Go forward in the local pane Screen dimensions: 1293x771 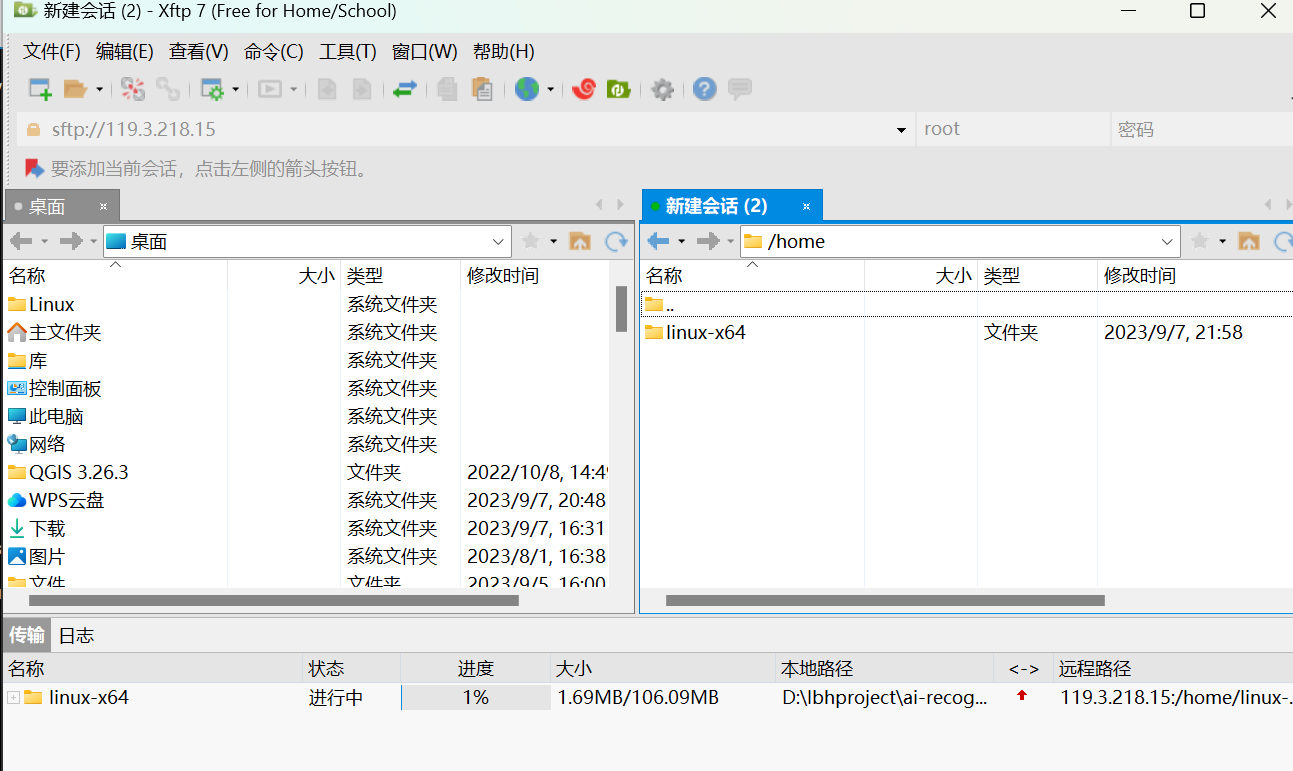(x=70, y=241)
